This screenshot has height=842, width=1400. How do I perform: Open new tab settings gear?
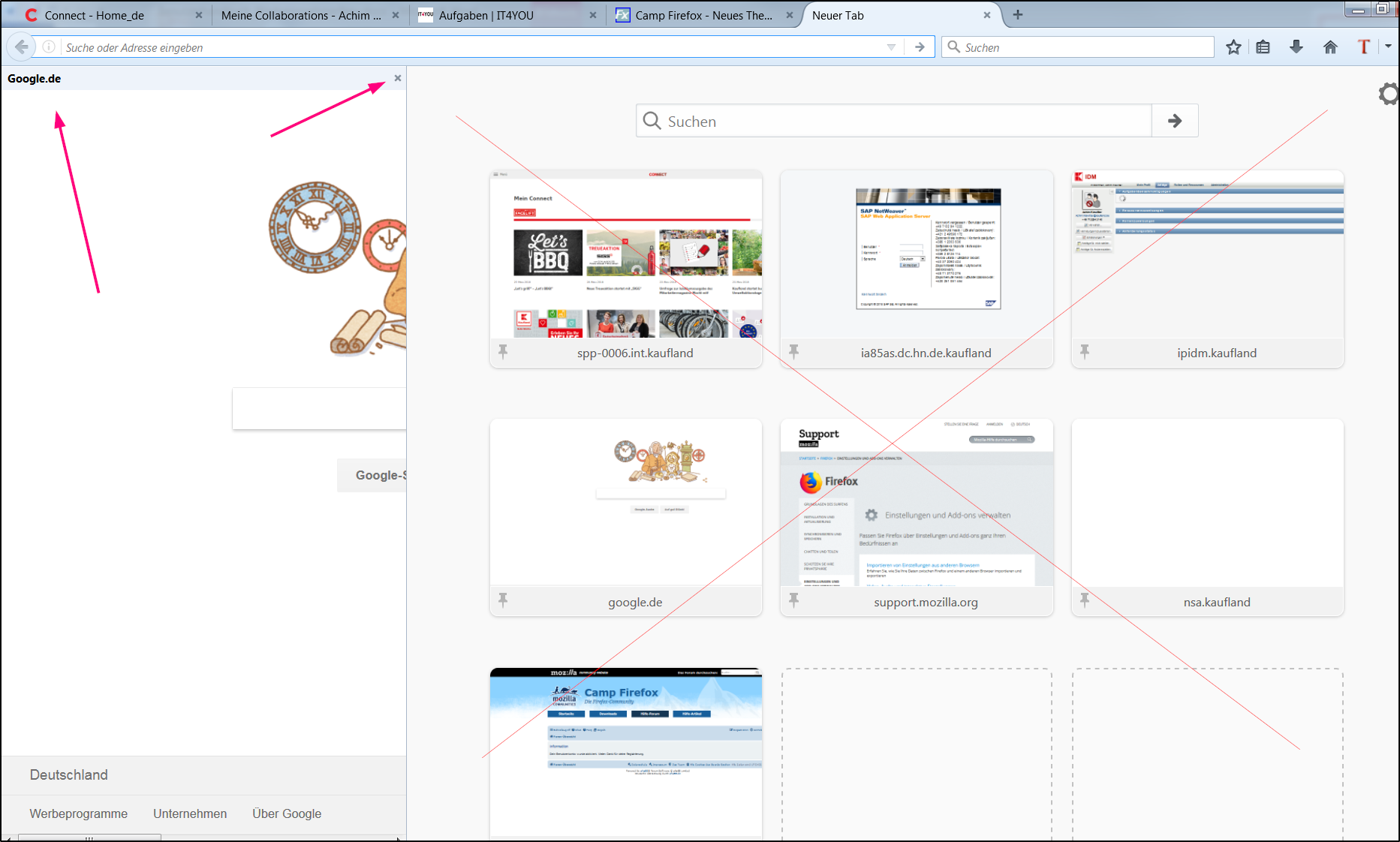(x=1389, y=94)
